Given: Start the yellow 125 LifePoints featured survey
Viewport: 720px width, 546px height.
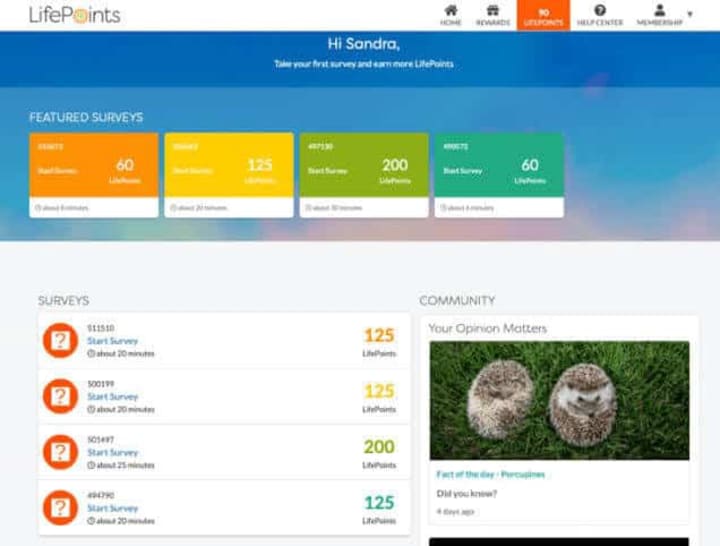Looking at the screenshot, I should pyautogui.click(x=229, y=175).
